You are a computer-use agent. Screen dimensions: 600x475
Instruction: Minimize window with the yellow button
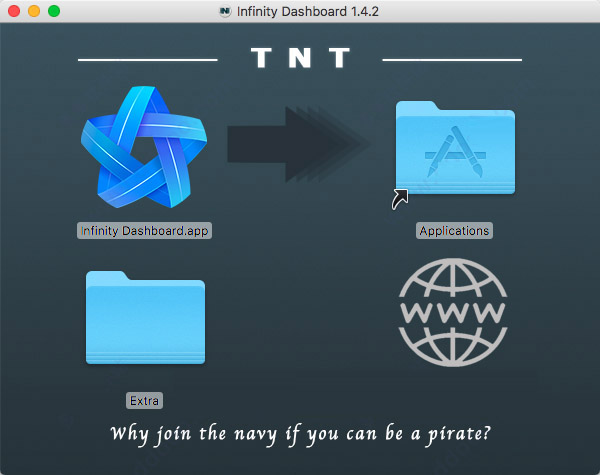34,11
